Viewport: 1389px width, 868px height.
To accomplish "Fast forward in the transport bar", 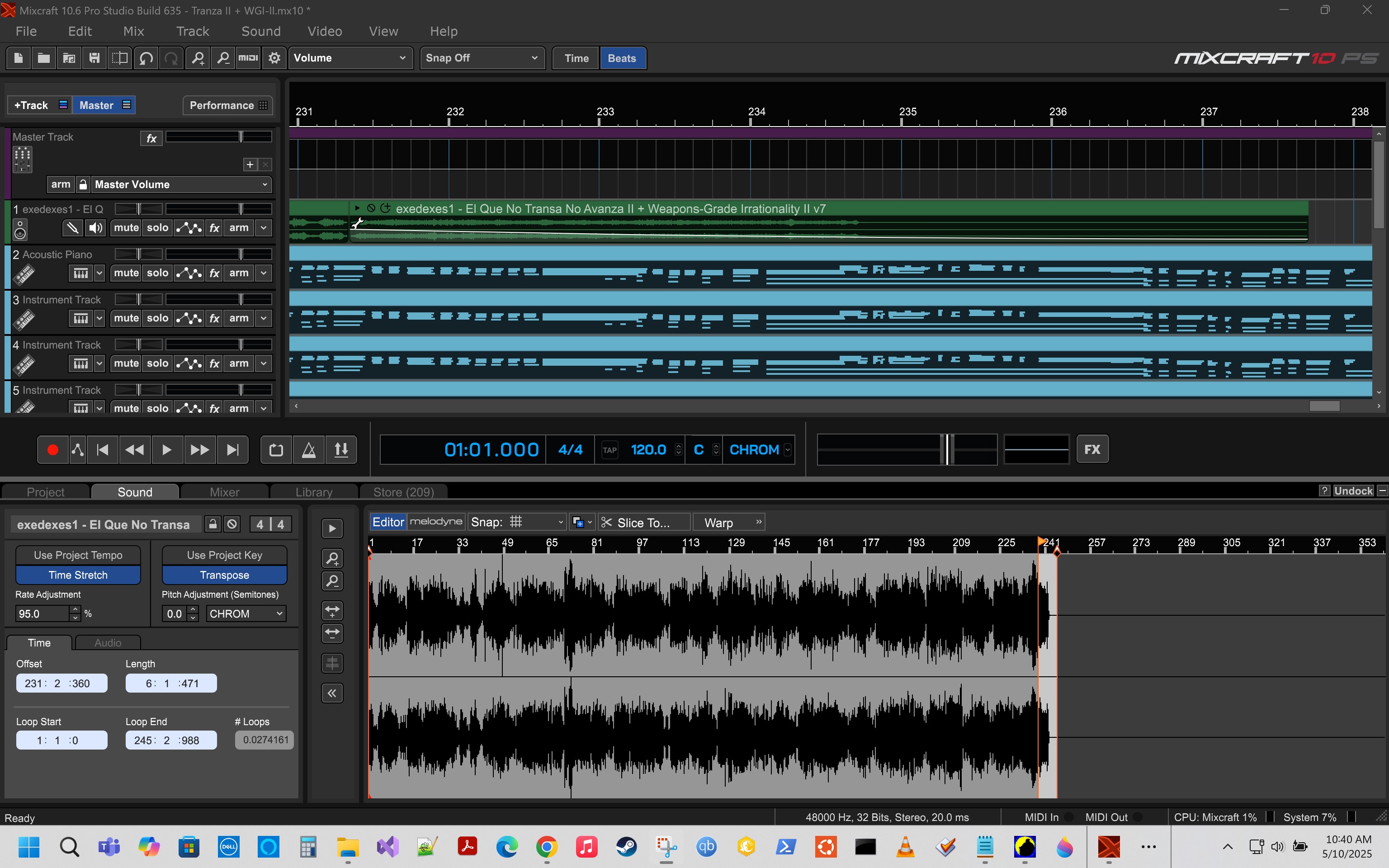I will click(x=200, y=449).
